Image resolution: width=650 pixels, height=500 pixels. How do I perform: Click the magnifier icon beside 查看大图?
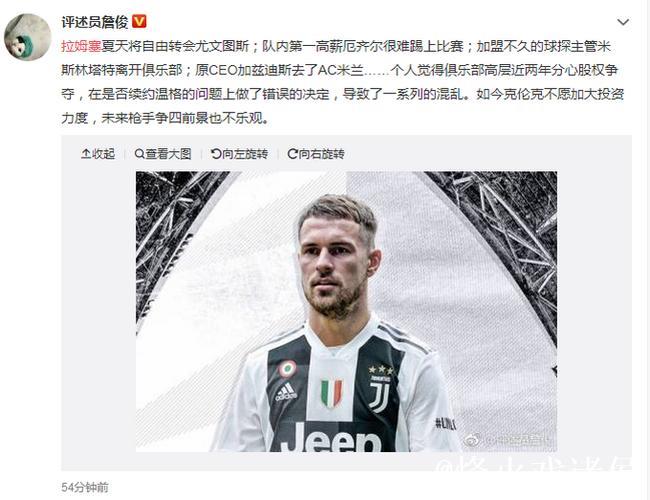coord(139,154)
